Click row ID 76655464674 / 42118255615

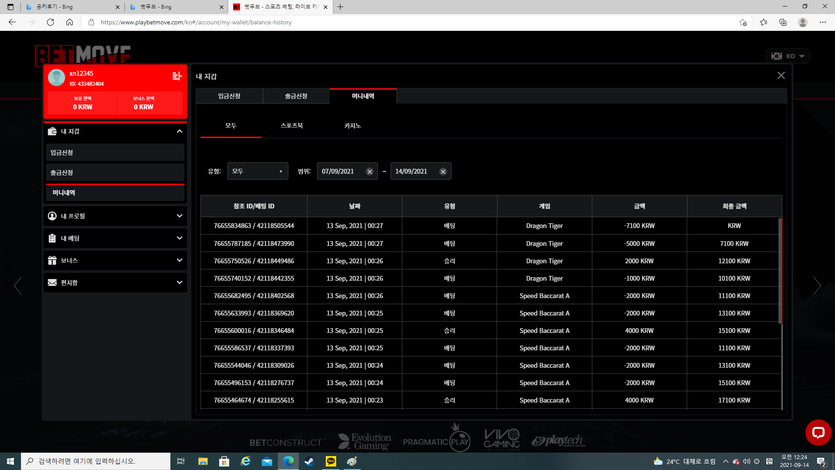pyautogui.click(x=254, y=400)
